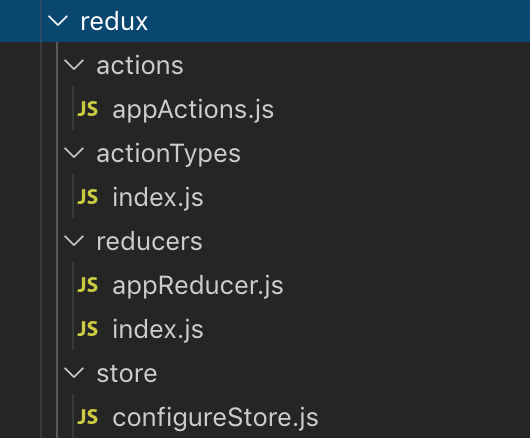
Task: Collapse the redux folder chevron
Action: point(58,21)
